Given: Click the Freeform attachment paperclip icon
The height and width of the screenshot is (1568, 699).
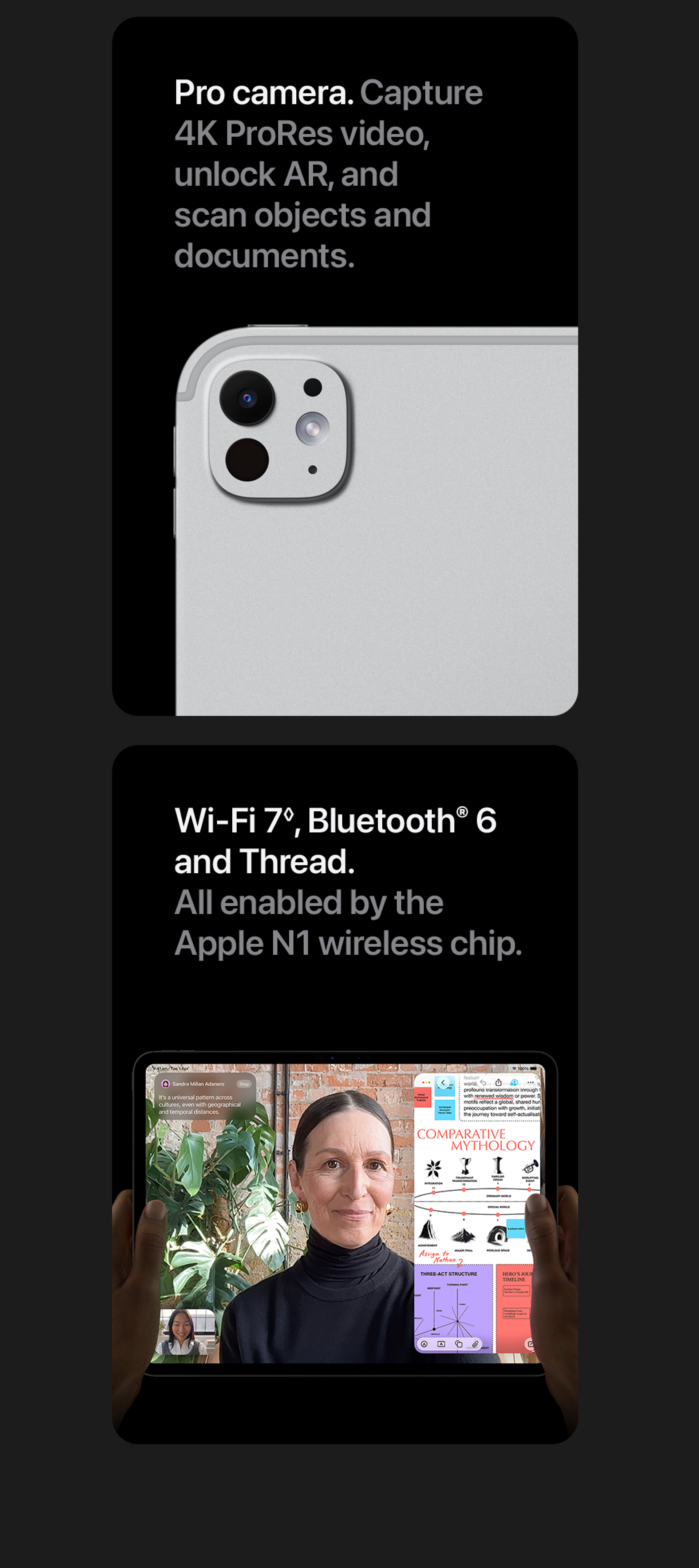Looking at the screenshot, I should coord(475,1344).
